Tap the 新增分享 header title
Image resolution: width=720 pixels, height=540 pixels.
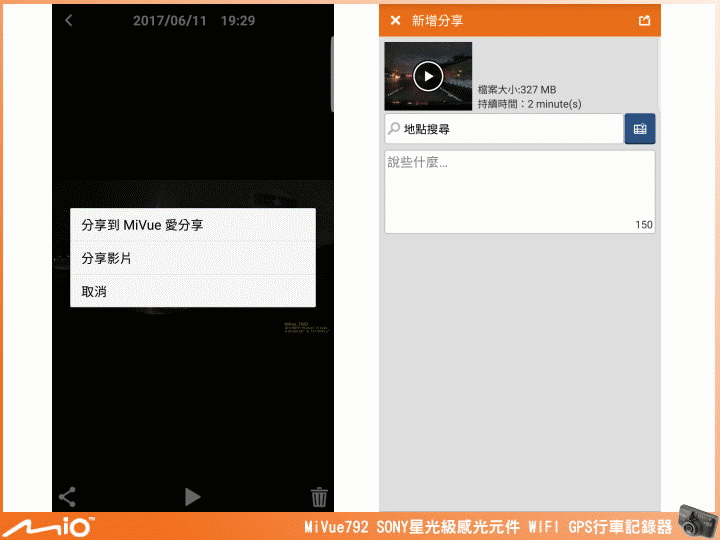click(439, 20)
